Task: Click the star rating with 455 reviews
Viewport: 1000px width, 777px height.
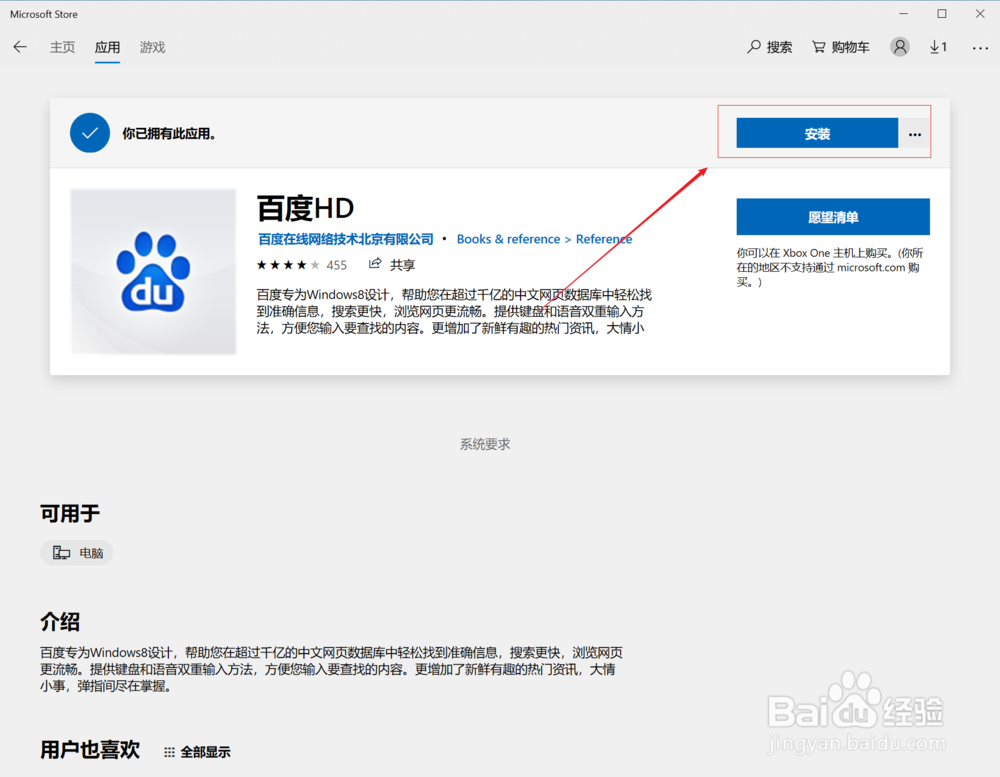Action: pos(302,265)
